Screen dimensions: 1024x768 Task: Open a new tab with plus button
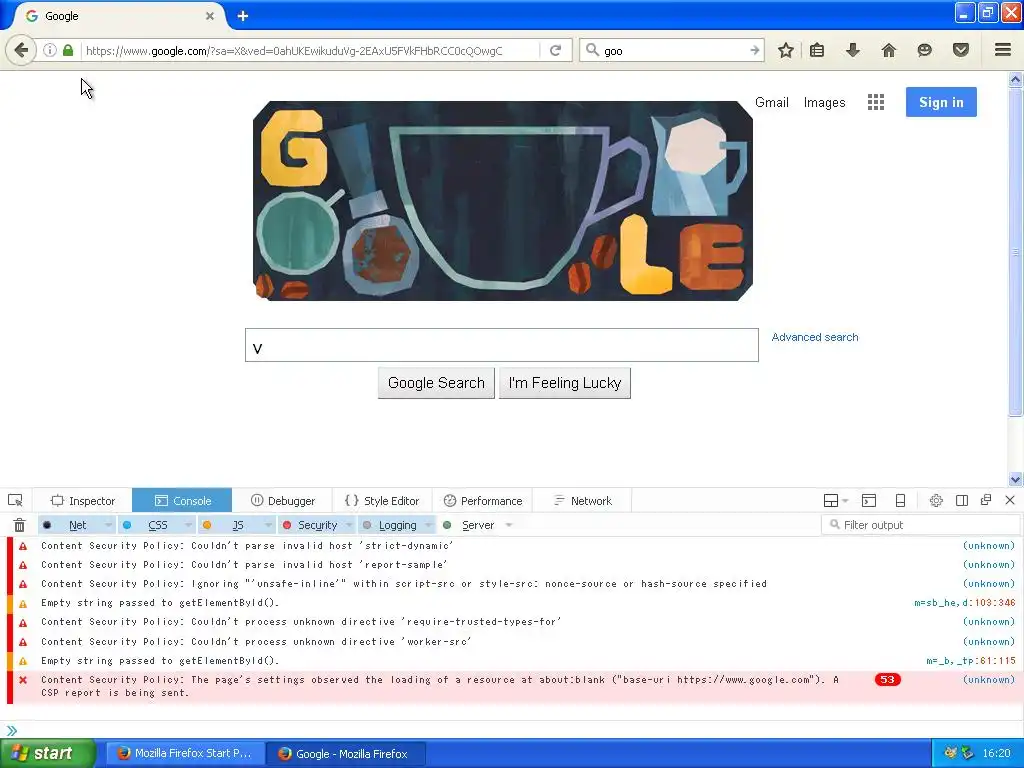tap(243, 16)
